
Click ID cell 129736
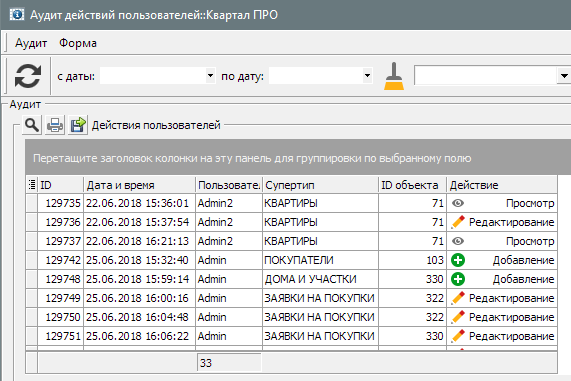point(60,222)
